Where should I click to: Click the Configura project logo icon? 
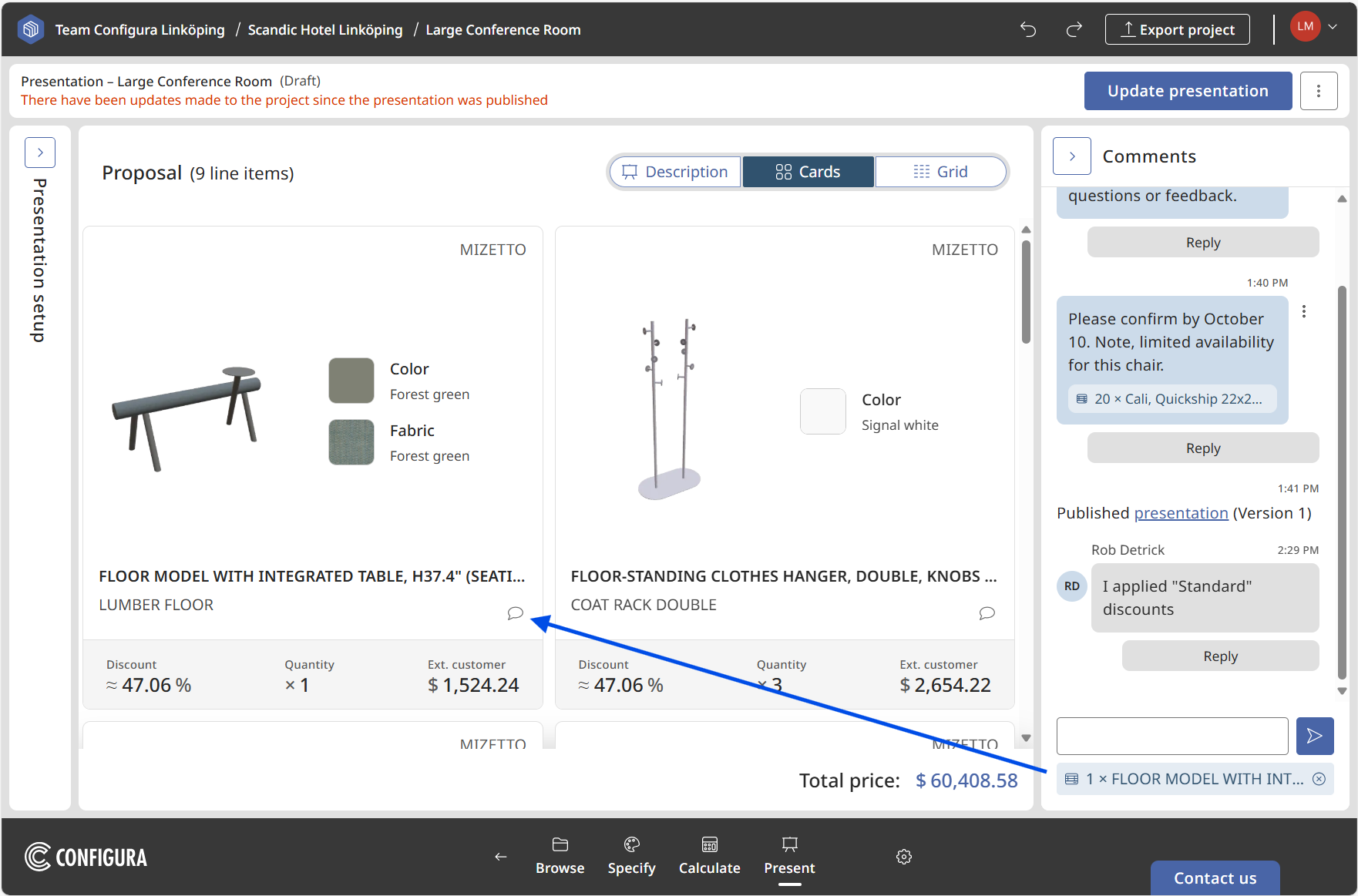[x=31, y=29]
